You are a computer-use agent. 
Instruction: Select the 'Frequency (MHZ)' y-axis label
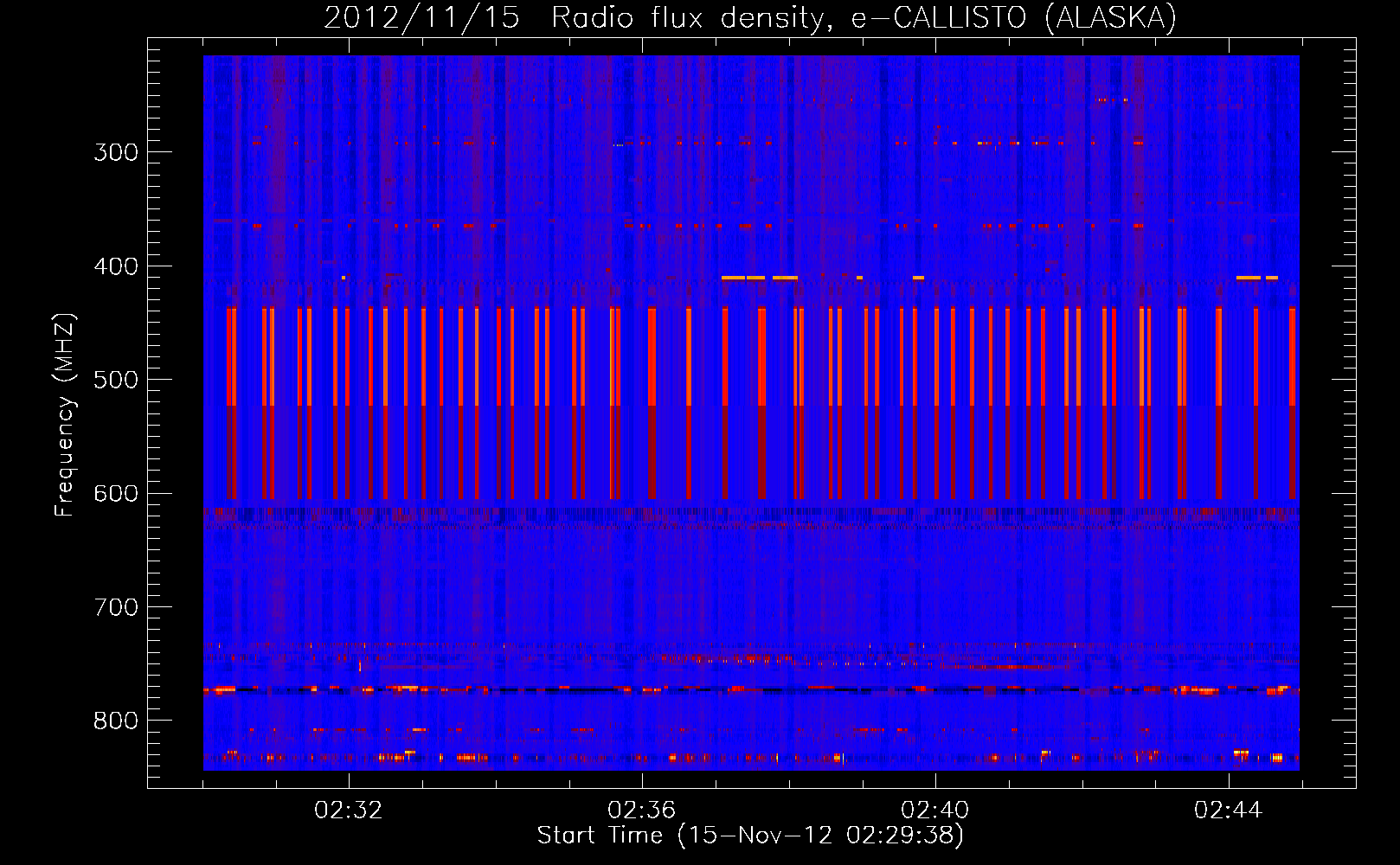(x=65, y=415)
